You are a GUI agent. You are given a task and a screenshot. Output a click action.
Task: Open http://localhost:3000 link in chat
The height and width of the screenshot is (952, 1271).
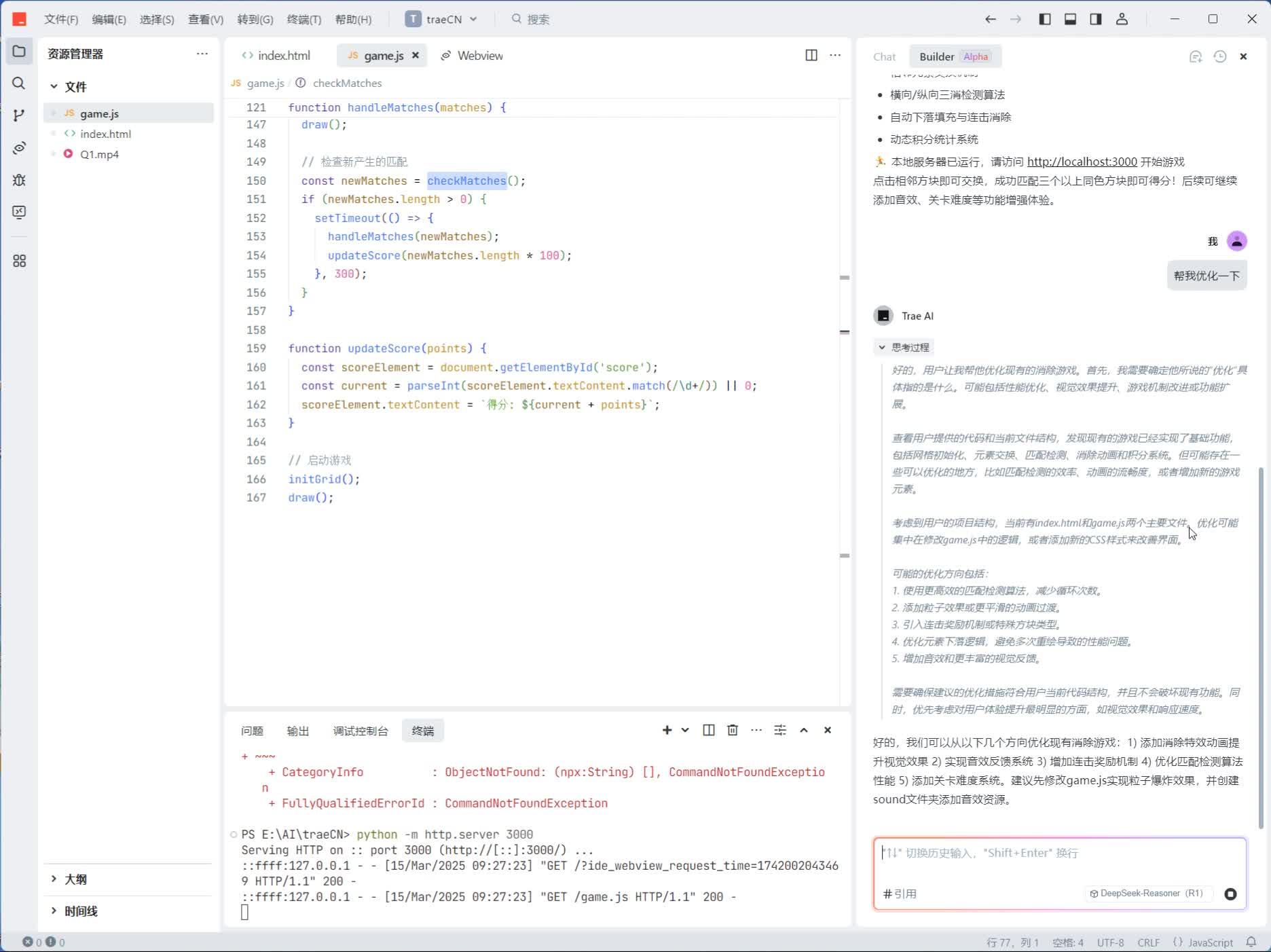click(1082, 162)
